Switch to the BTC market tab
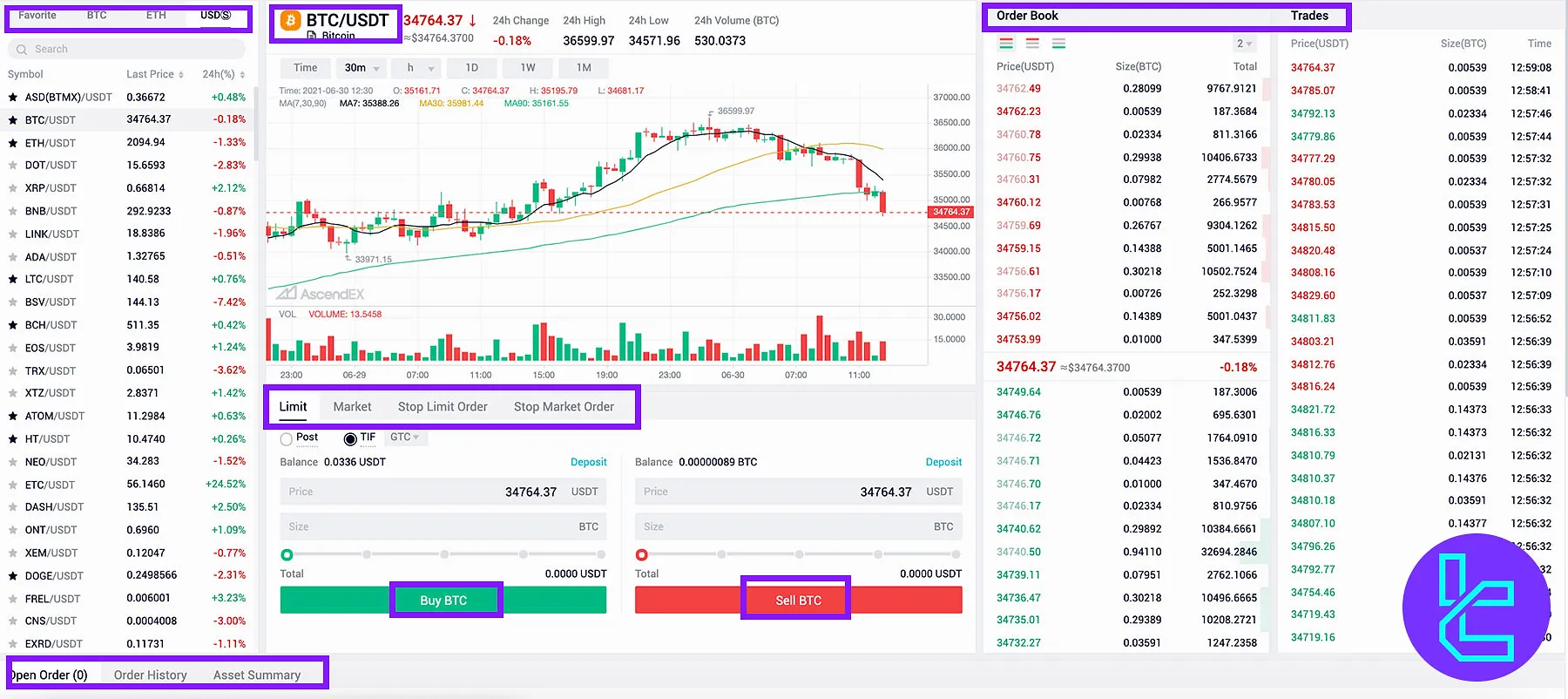The image size is (1568, 699). pos(97,16)
